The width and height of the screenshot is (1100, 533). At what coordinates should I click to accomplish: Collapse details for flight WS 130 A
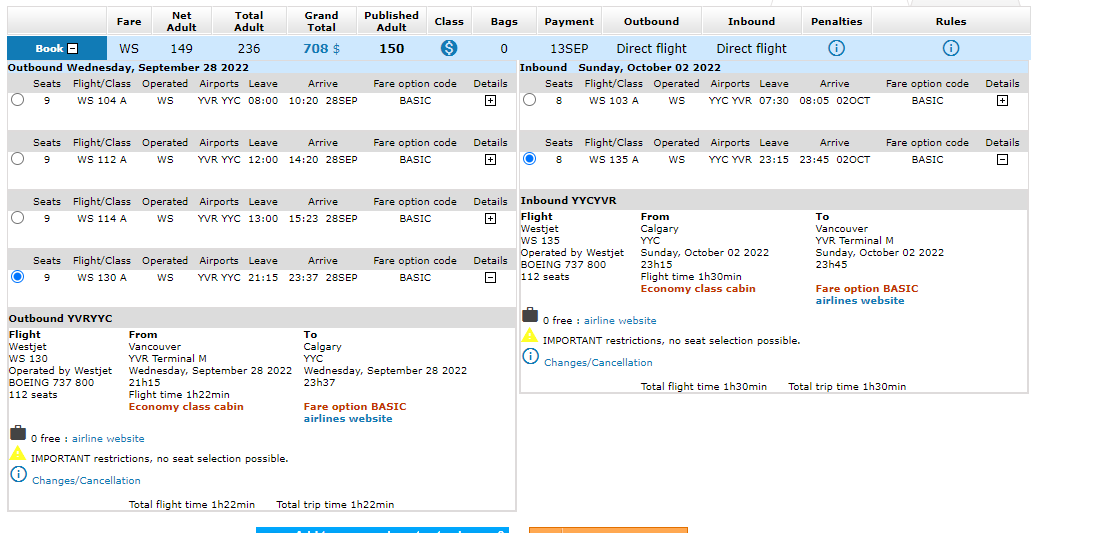coord(490,278)
